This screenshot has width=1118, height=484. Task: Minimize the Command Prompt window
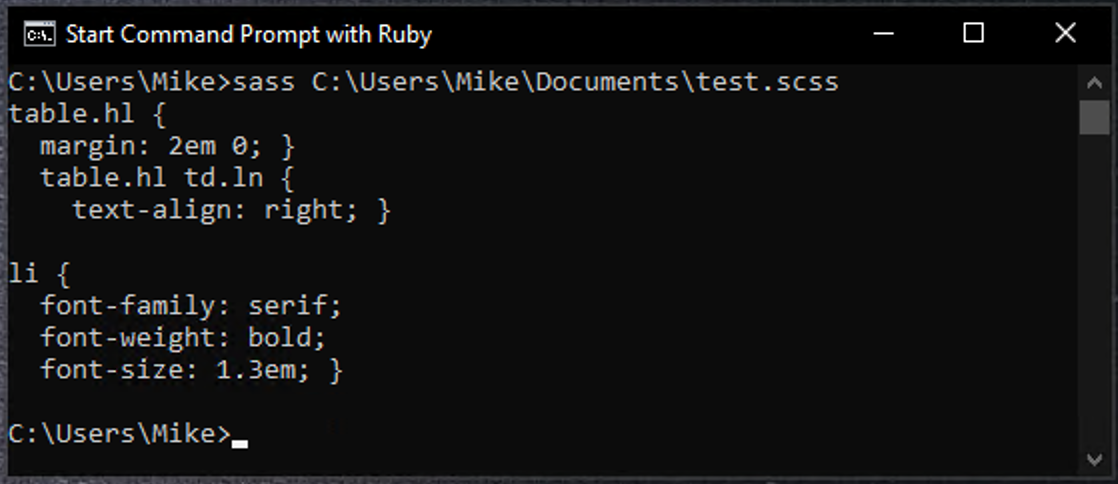882,34
